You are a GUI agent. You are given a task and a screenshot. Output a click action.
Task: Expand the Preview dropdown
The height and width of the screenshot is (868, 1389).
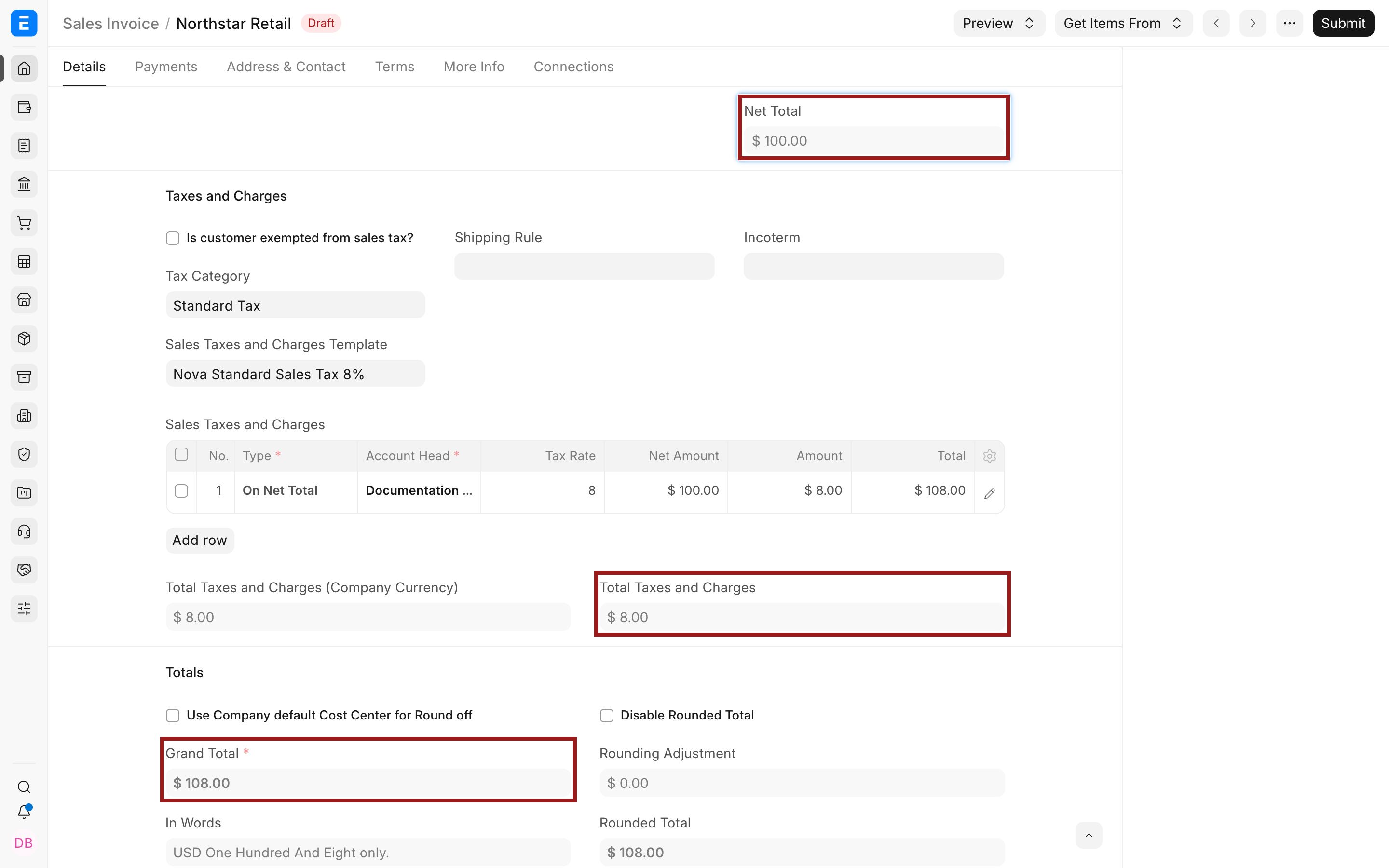999,23
